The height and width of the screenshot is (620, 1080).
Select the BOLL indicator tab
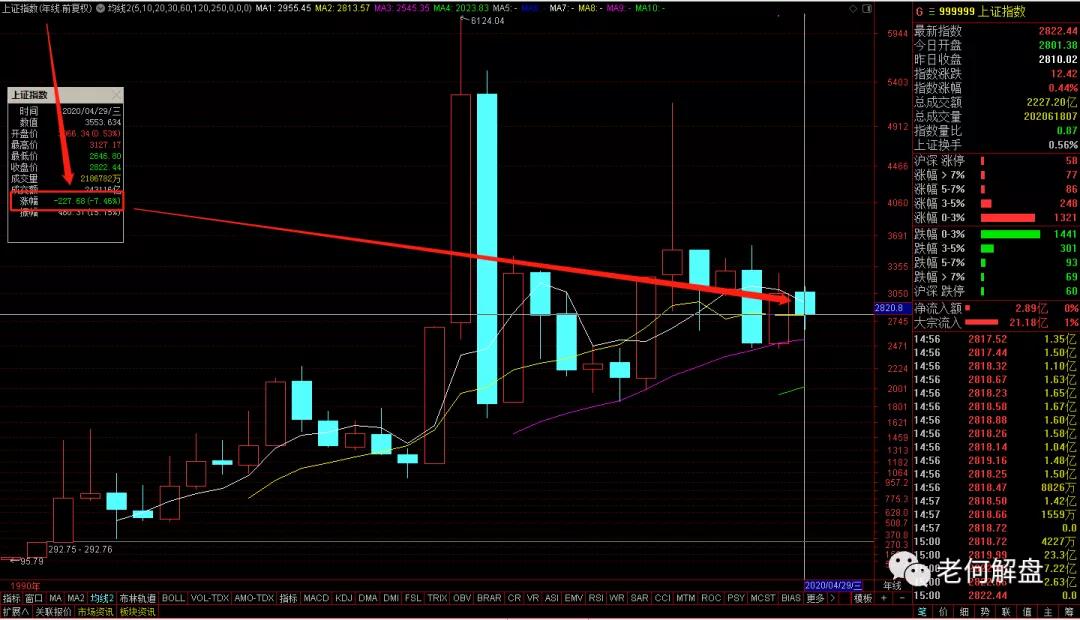(174, 598)
